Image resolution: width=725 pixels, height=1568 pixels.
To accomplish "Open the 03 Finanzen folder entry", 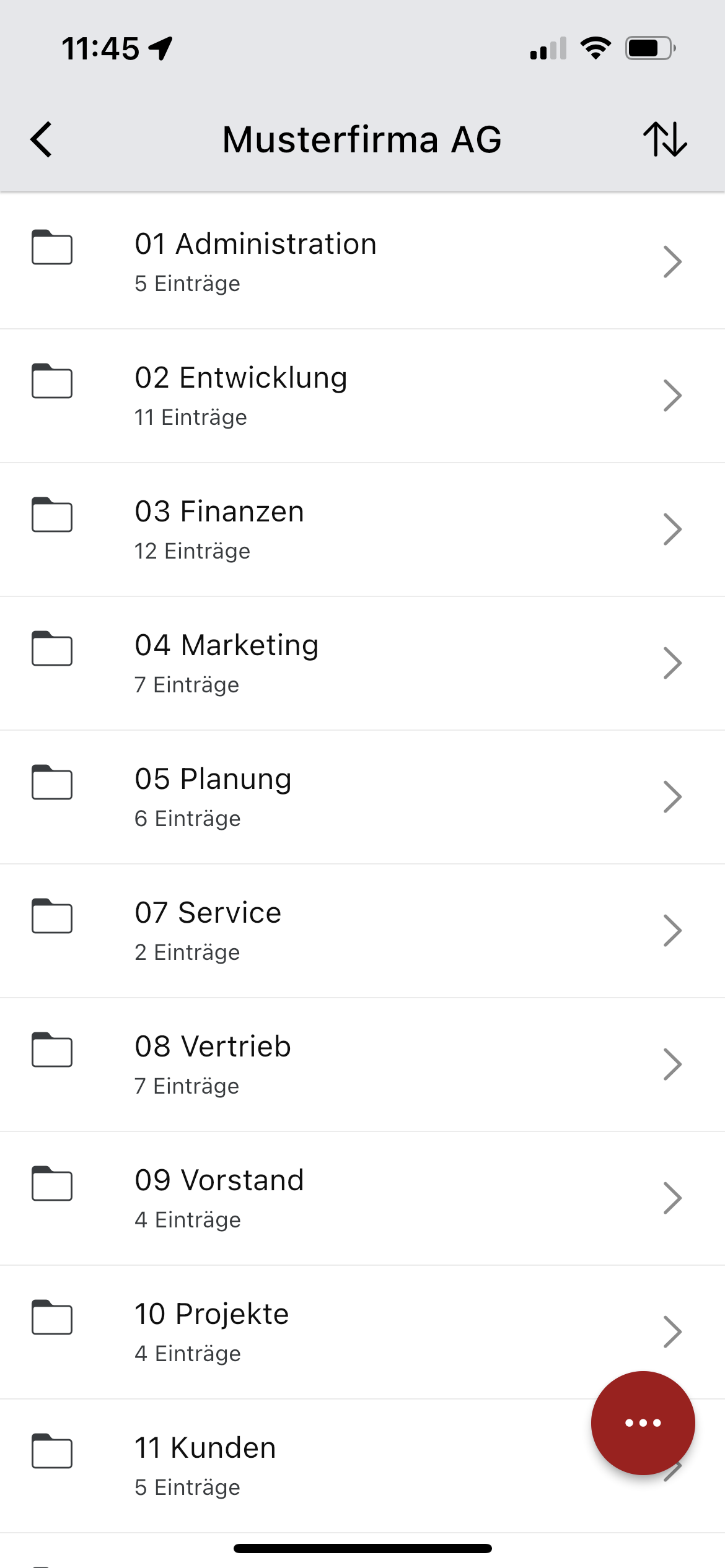I will (219, 512).
